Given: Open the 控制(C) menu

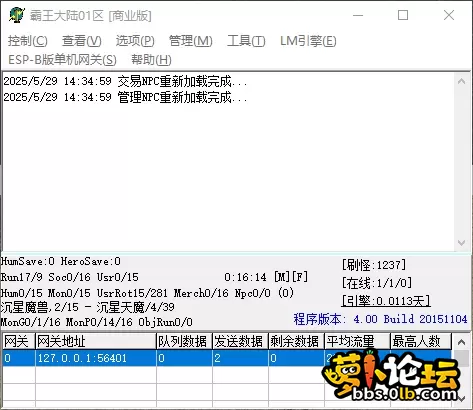Looking at the screenshot, I should (28, 41).
